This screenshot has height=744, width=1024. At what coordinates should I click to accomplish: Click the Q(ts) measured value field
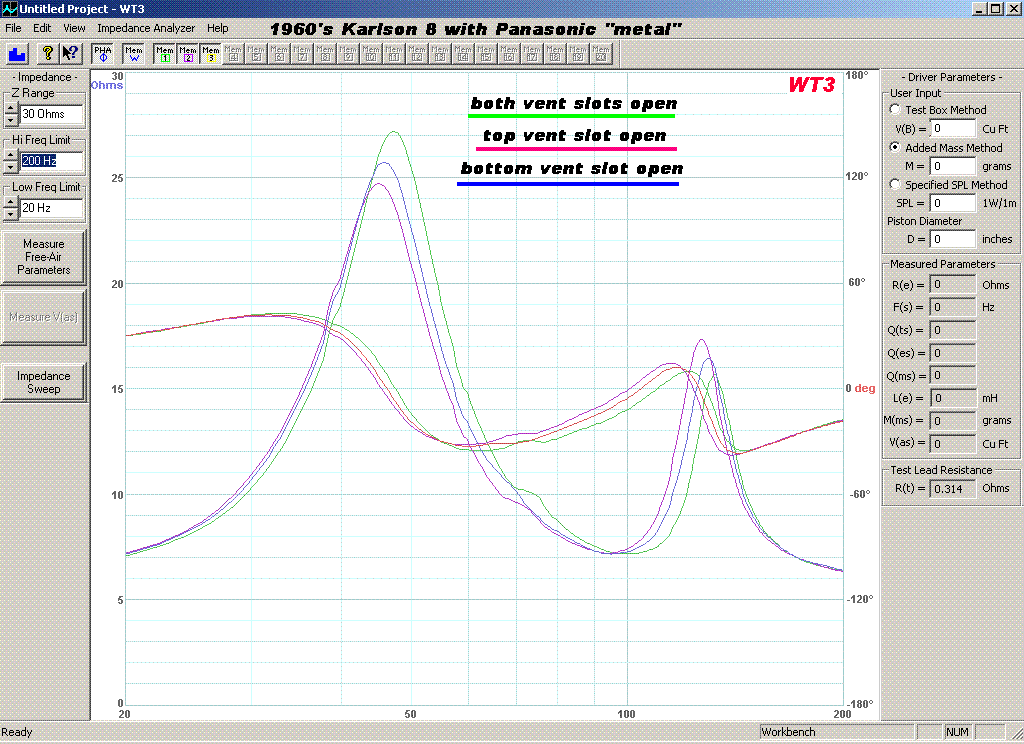point(953,330)
